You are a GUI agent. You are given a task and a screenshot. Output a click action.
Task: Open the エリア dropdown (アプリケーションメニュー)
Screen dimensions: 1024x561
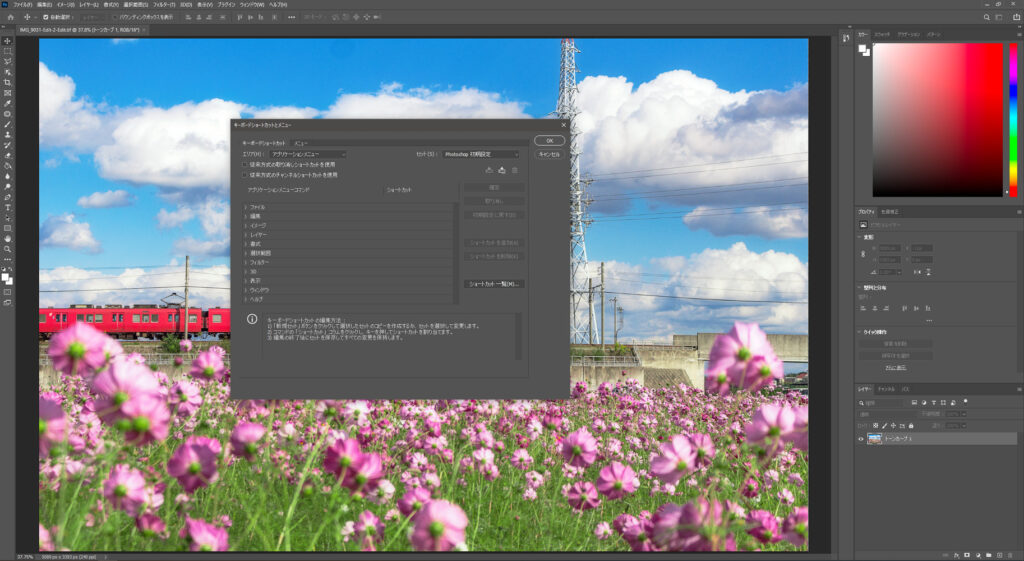coord(306,154)
